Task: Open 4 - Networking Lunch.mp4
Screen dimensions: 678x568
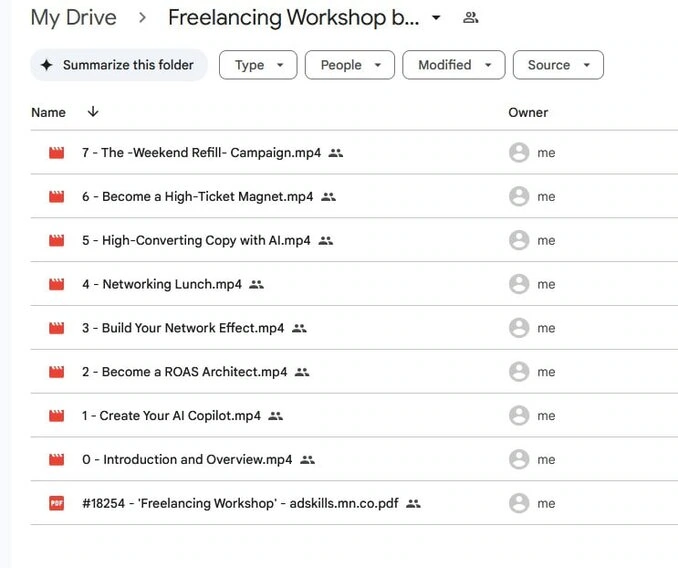Action: [x=162, y=284]
